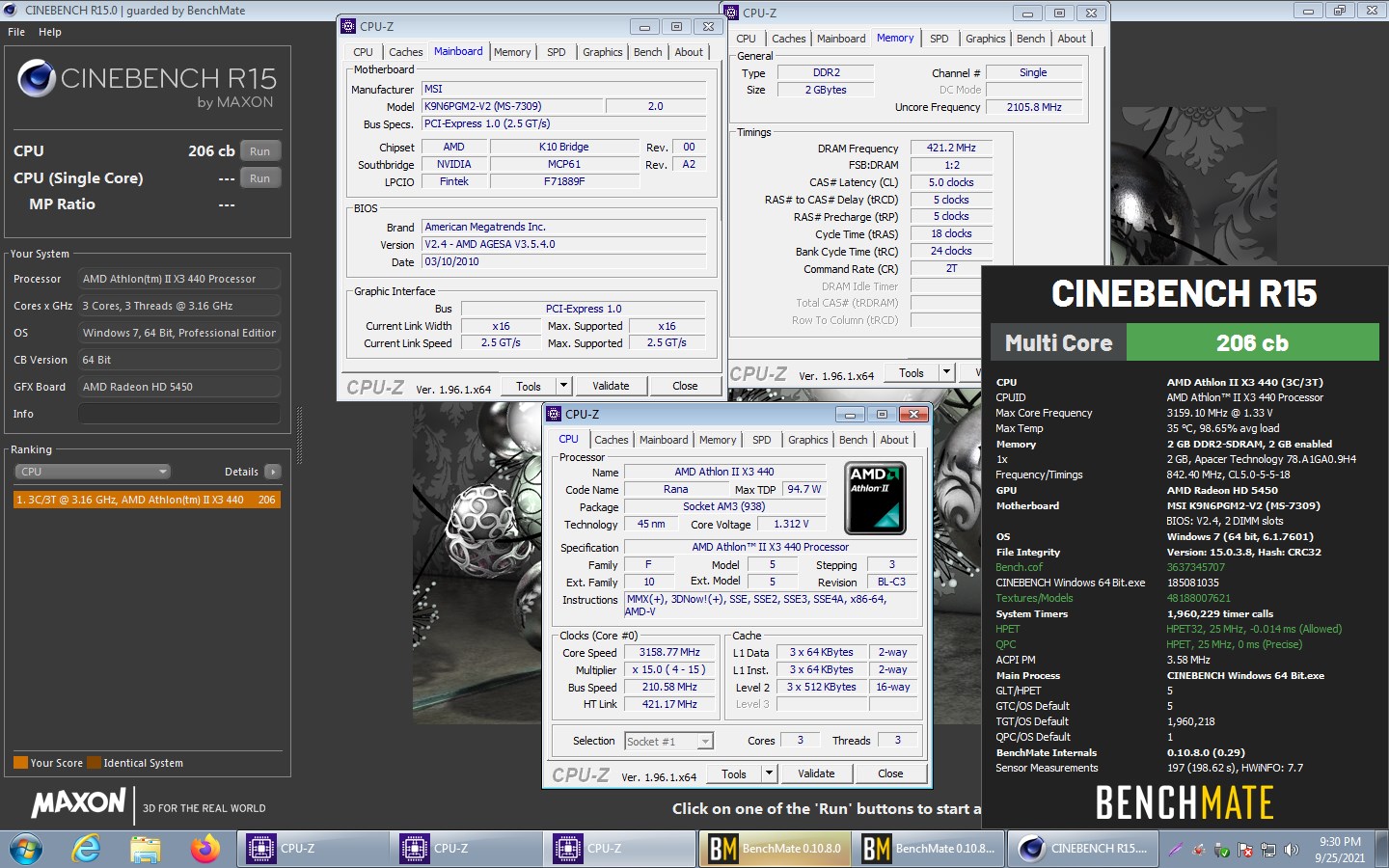Switch to the second CPU-Z taskbar item

tap(465, 849)
